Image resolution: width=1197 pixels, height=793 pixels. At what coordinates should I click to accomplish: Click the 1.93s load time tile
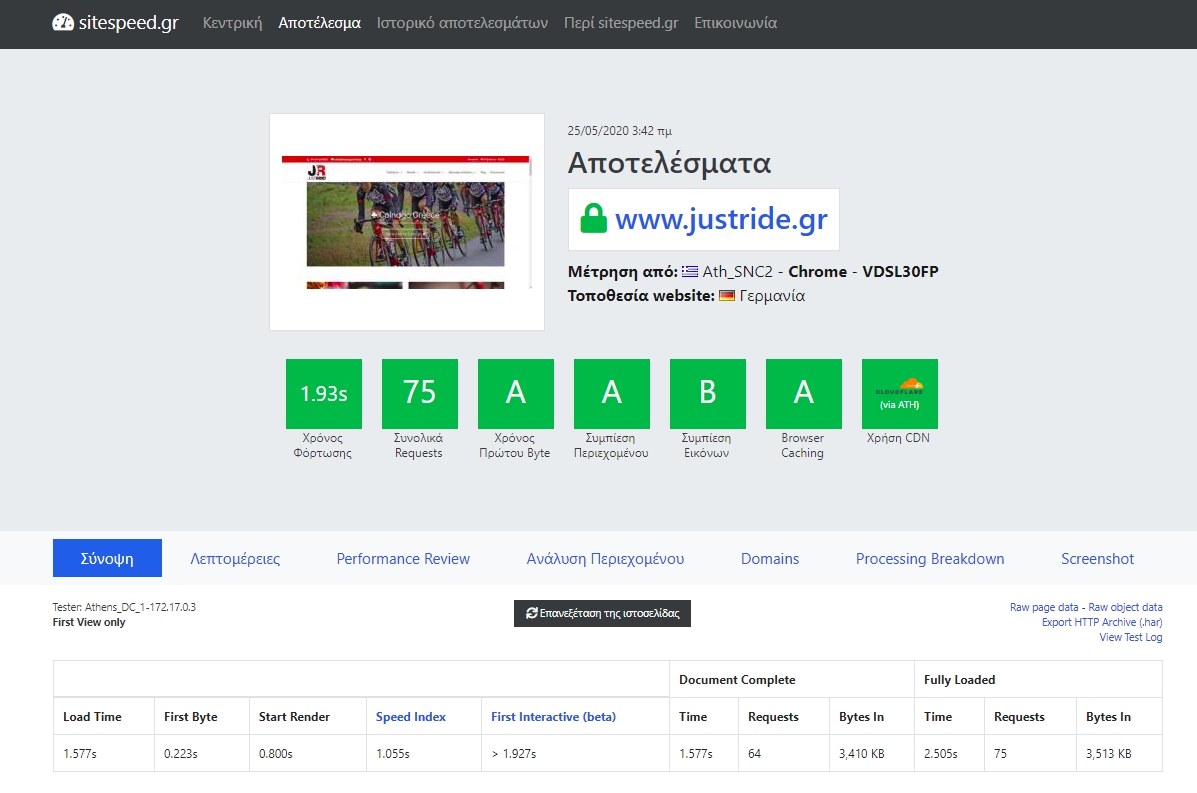click(324, 394)
